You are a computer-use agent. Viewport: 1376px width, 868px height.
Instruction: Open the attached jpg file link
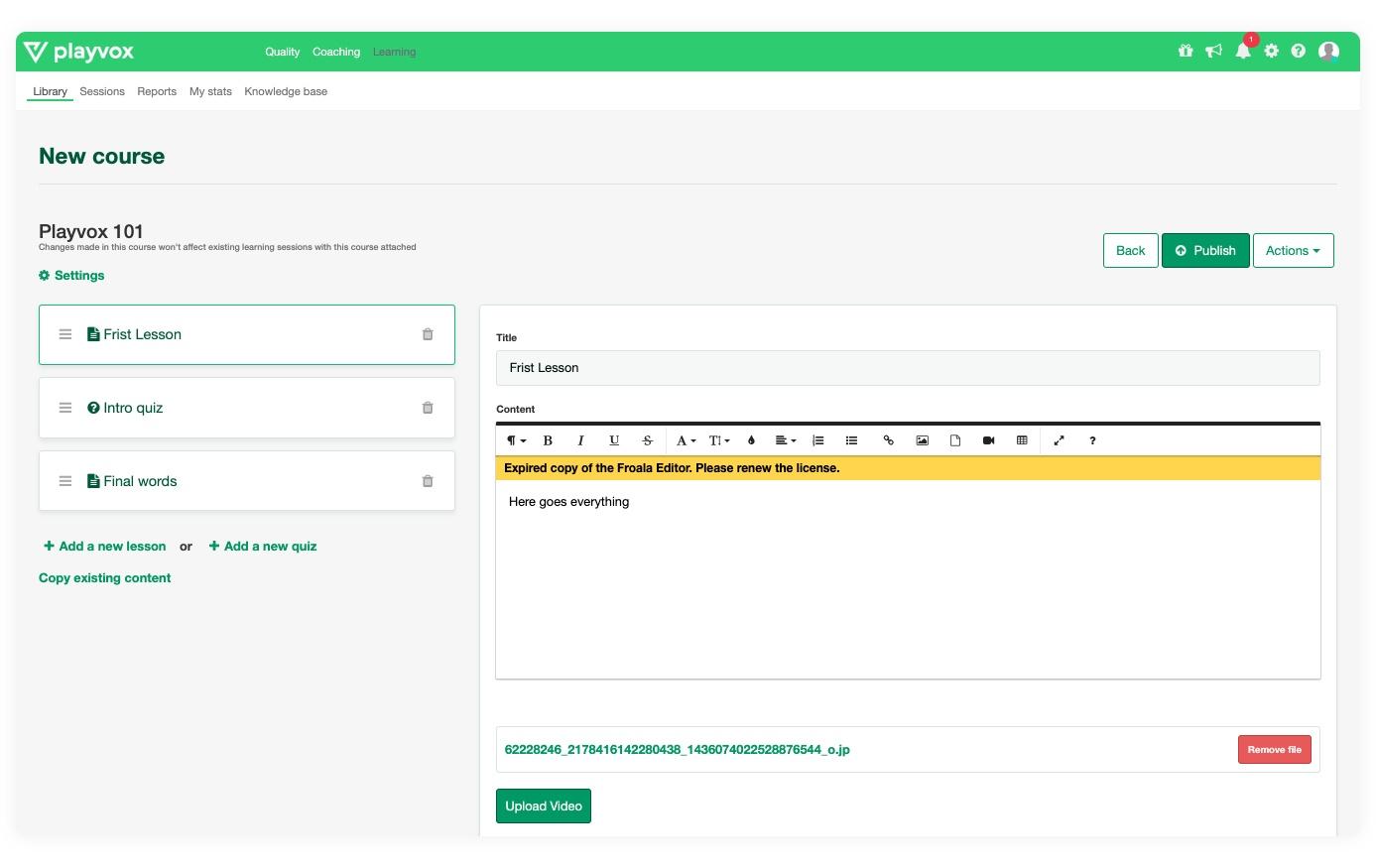click(x=677, y=749)
